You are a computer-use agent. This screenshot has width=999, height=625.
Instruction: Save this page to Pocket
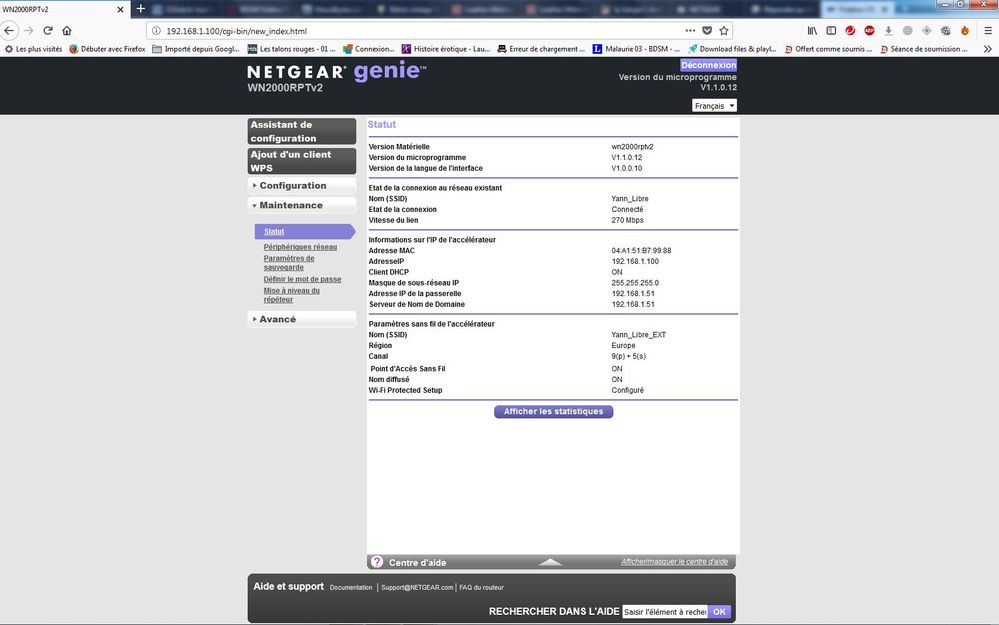(x=708, y=31)
